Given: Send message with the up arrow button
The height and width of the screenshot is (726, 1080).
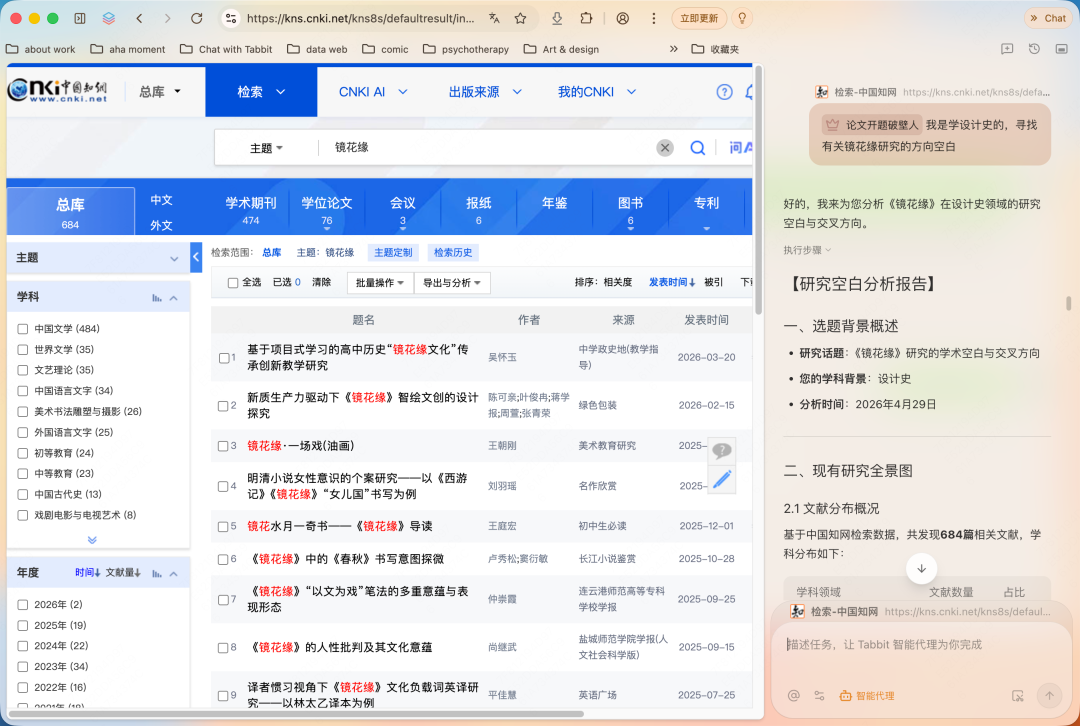Looking at the screenshot, I should (x=1049, y=696).
